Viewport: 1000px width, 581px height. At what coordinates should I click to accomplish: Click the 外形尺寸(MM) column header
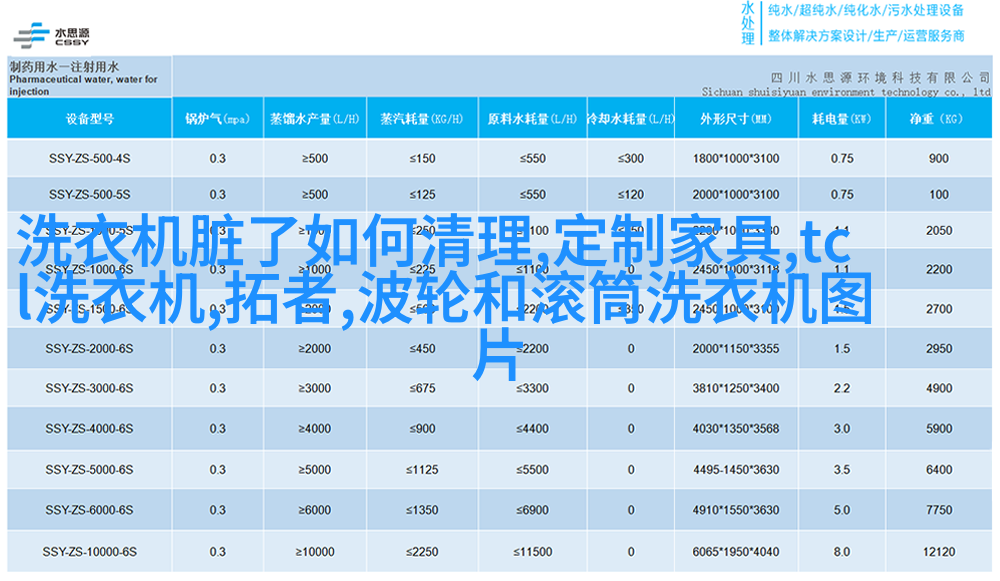click(735, 119)
